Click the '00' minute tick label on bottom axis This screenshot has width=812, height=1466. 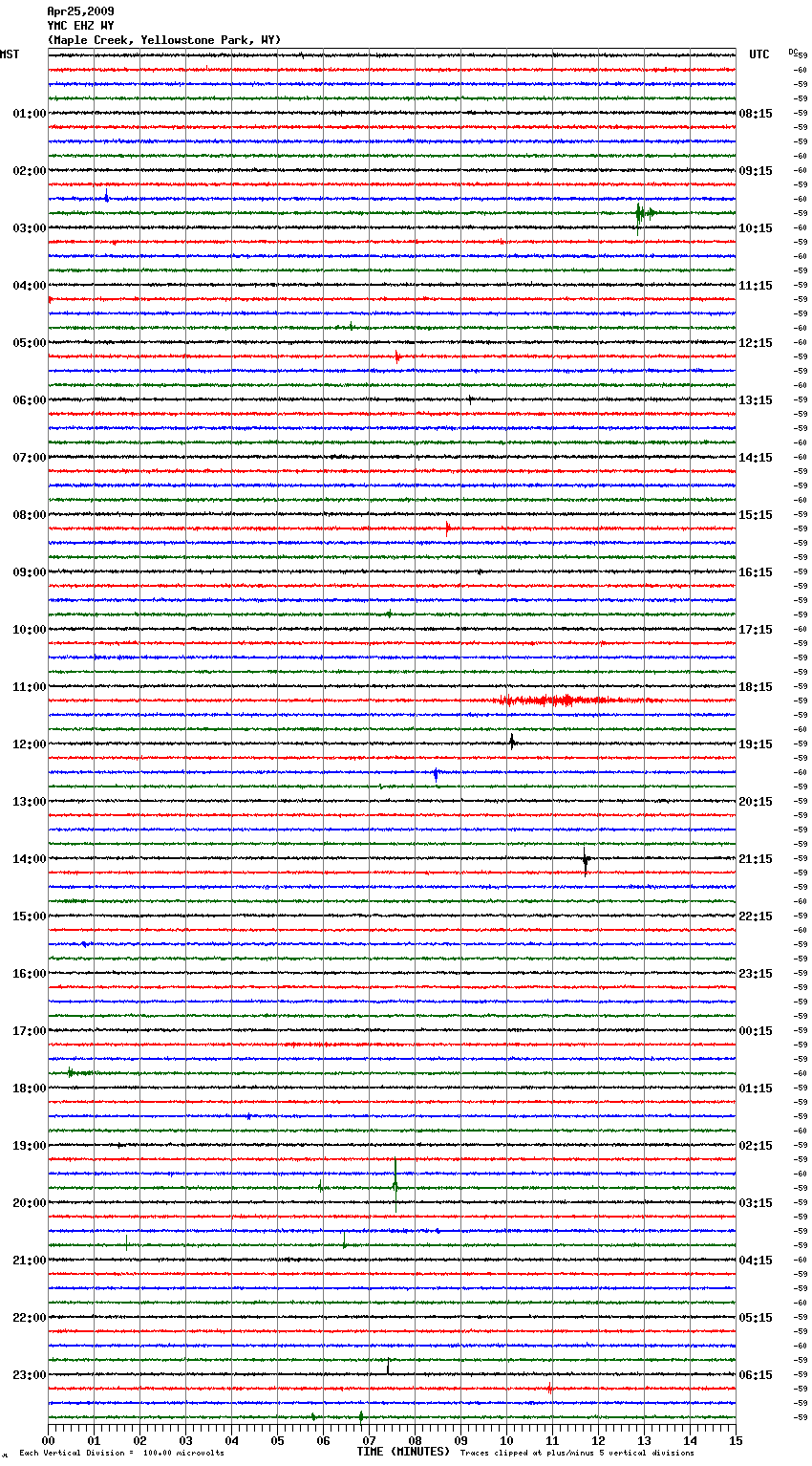click(48, 1440)
